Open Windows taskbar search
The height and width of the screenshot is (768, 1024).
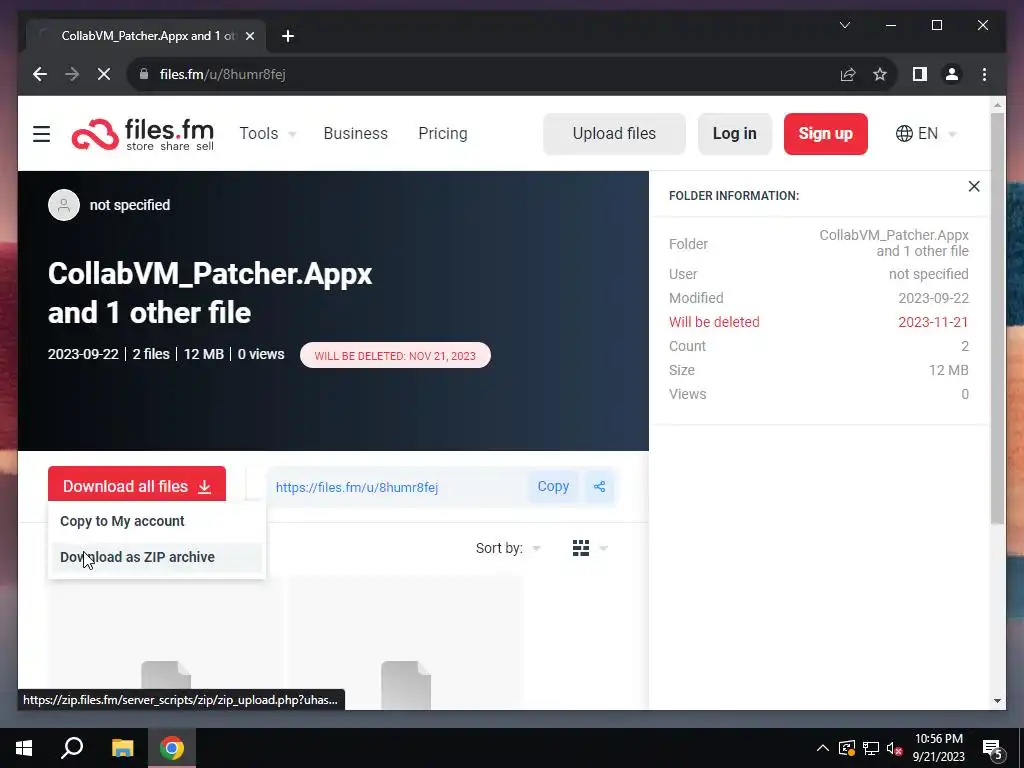pyautogui.click(x=72, y=748)
